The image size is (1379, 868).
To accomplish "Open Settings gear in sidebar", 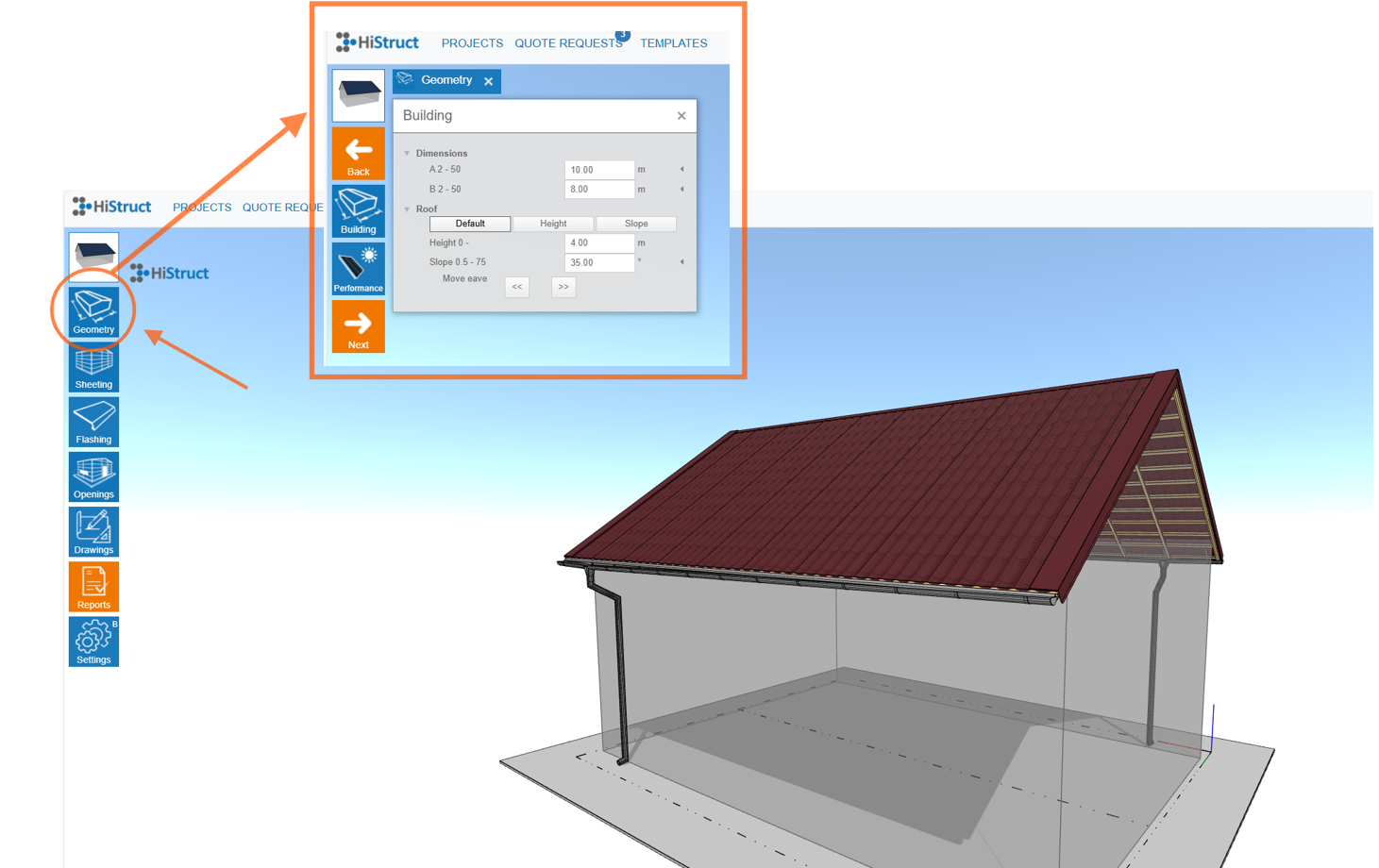I will (x=93, y=642).
